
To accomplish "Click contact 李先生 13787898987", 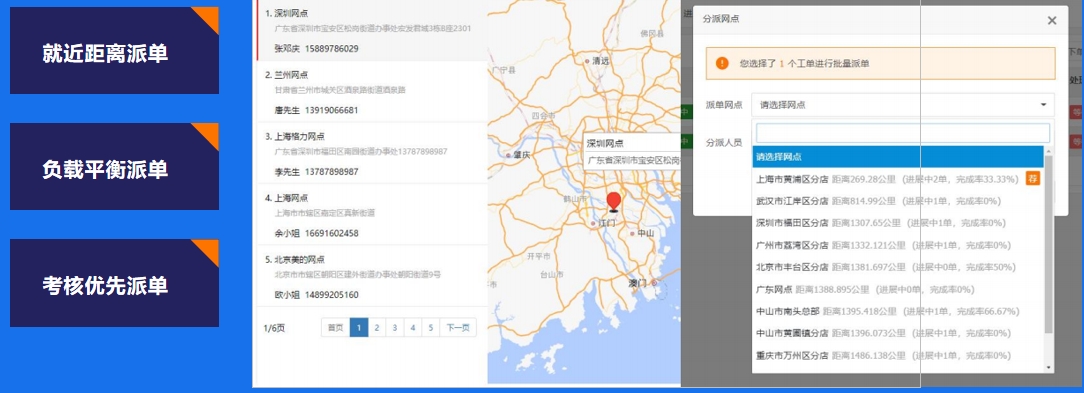I will click(317, 172).
